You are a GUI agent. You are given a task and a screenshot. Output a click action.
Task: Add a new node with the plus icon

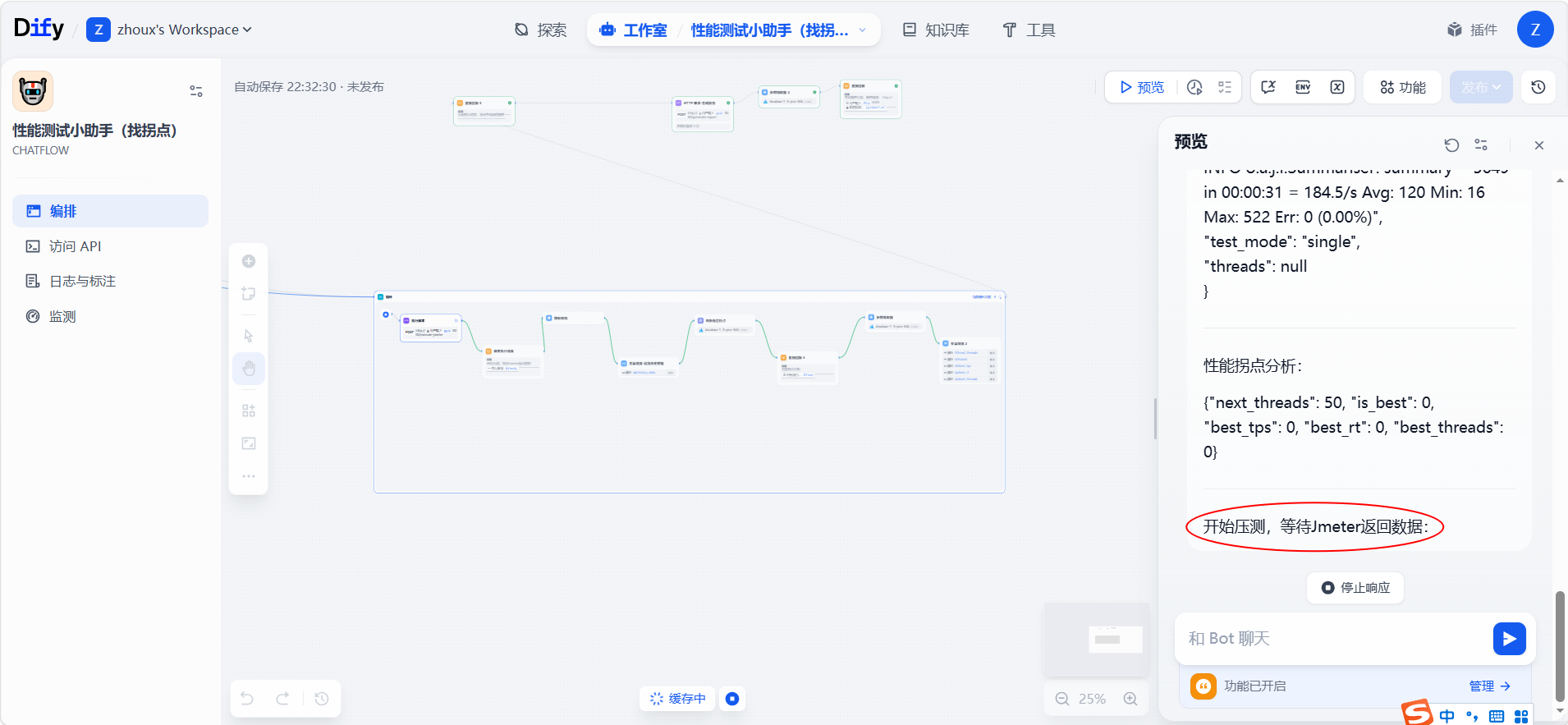(x=249, y=261)
